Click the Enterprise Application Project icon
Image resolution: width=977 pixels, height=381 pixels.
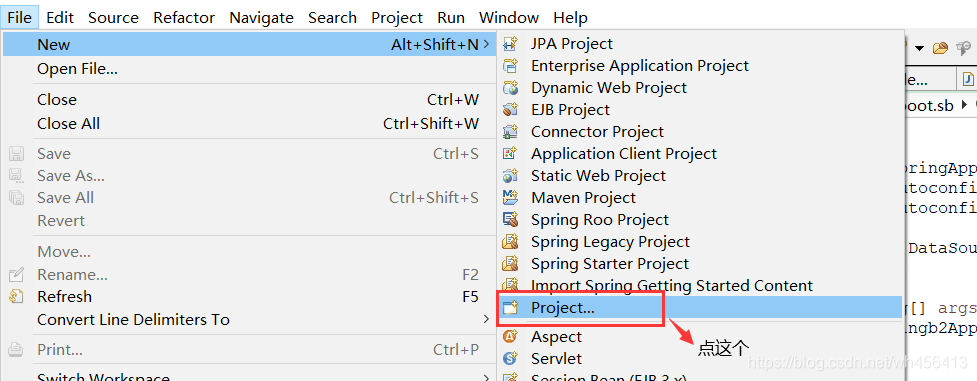(510, 65)
